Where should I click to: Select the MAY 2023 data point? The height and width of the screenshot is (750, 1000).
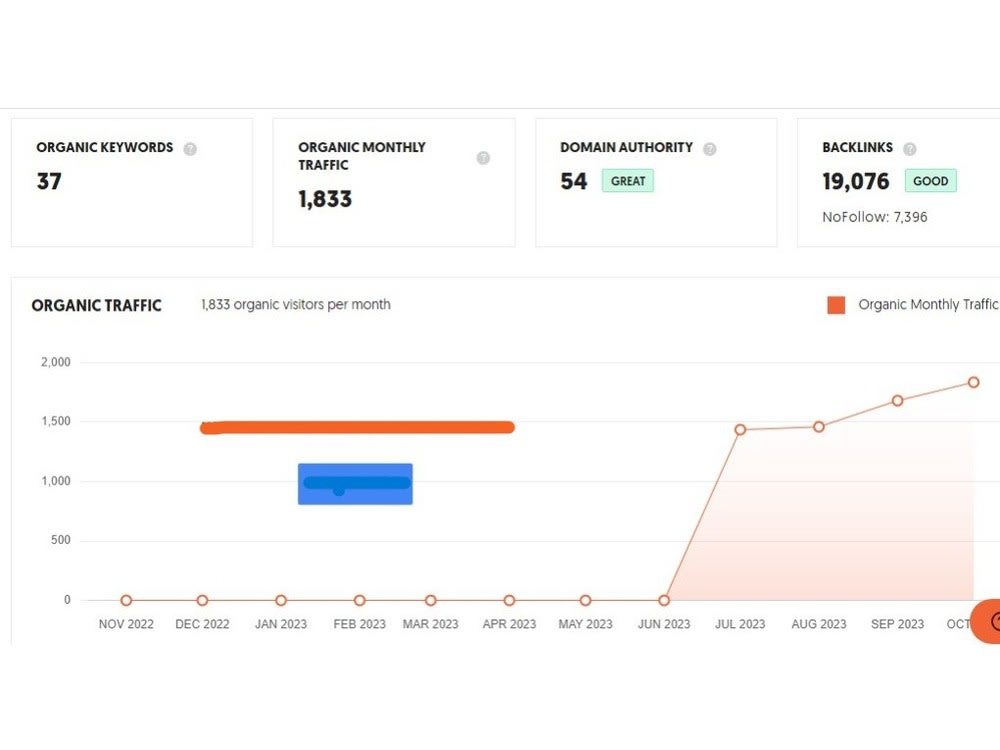pyautogui.click(x=585, y=600)
